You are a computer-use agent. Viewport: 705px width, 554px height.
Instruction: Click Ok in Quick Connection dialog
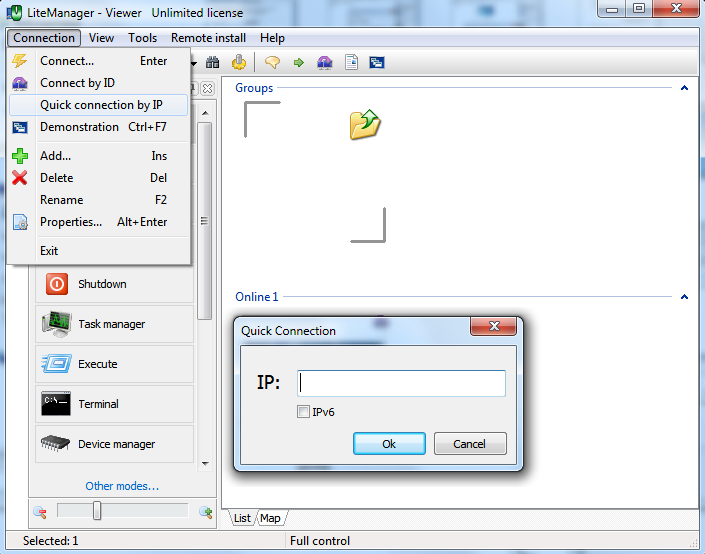(389, 444)
